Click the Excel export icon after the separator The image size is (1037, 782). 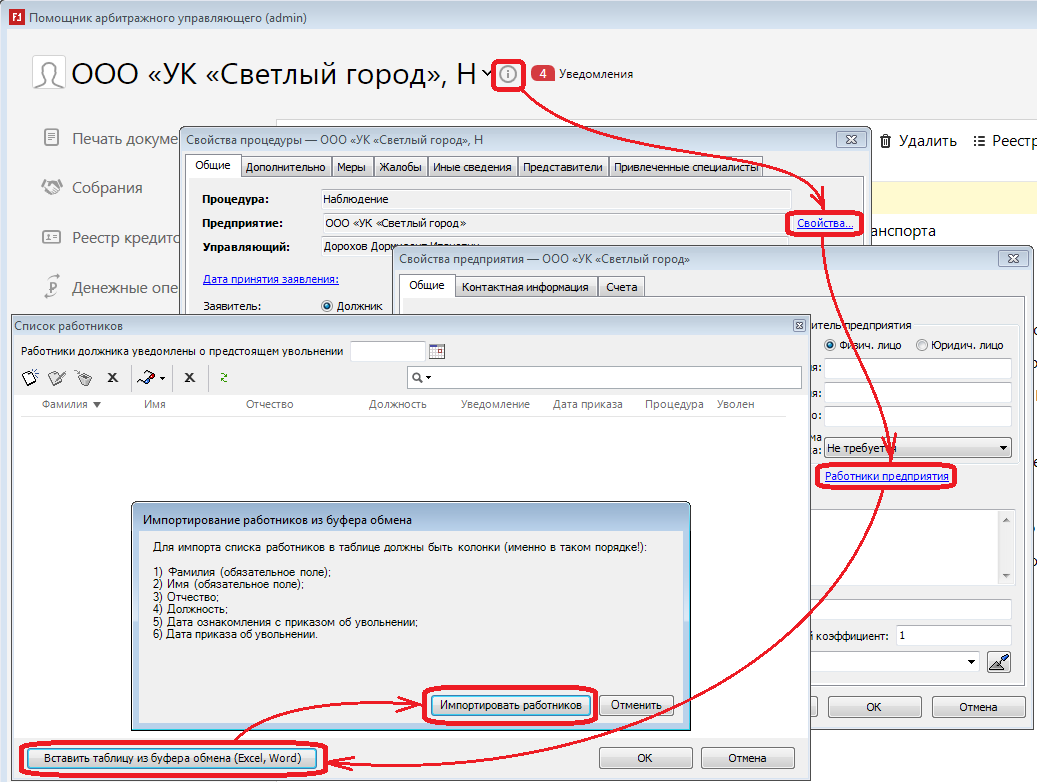click(x=189, y=377)
